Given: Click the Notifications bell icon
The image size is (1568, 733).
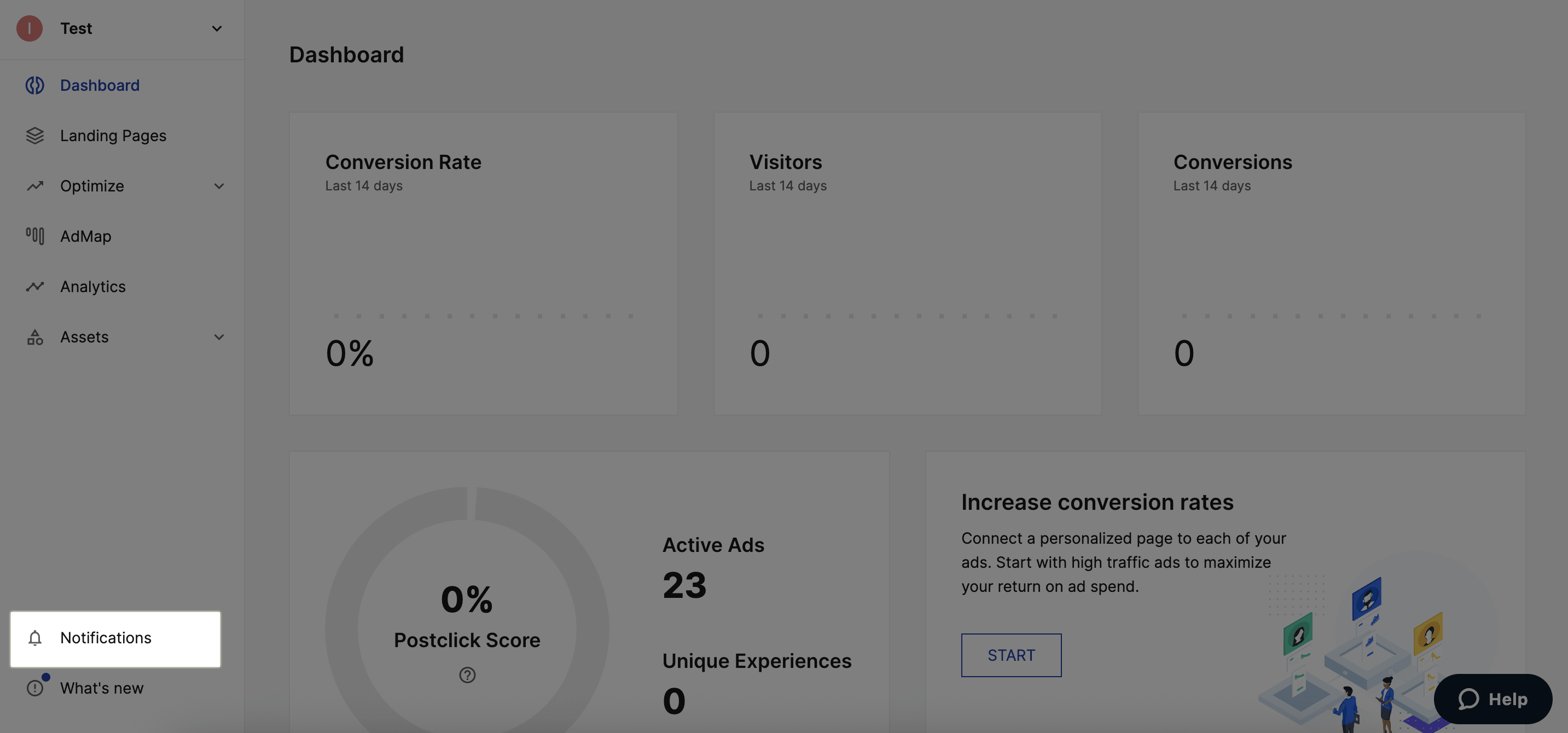Looking at the screenshot, I should coord(34,638).
